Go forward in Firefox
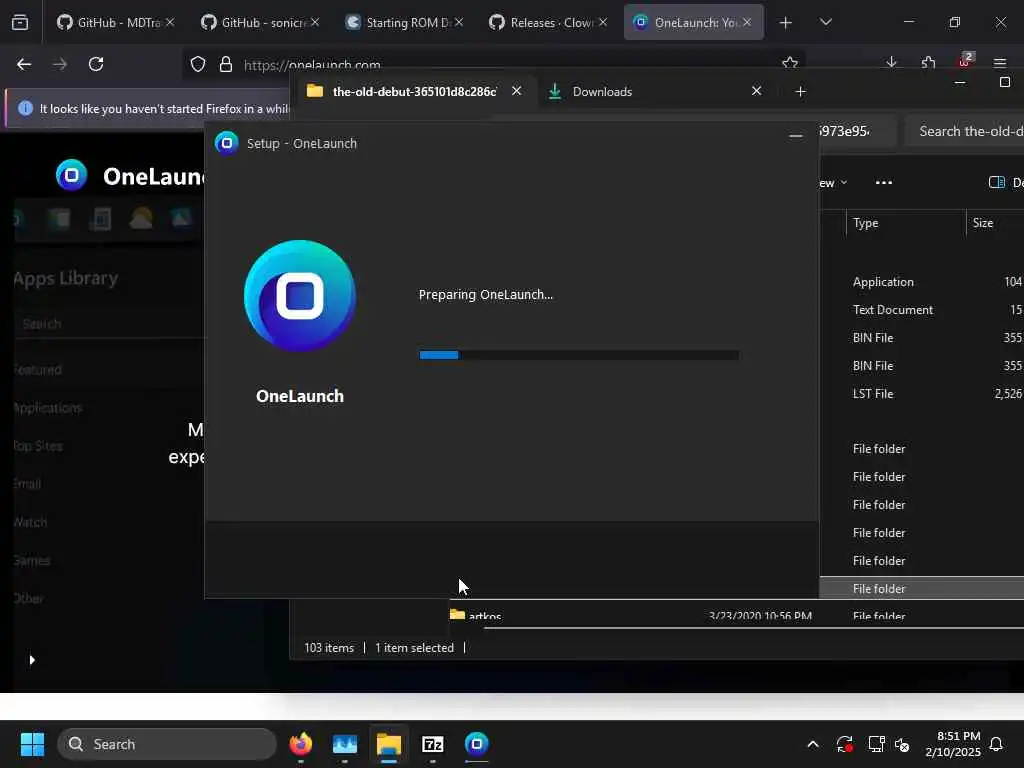Image resolution: width=1024 pixels, height=768 pixels. pos(60,64)
